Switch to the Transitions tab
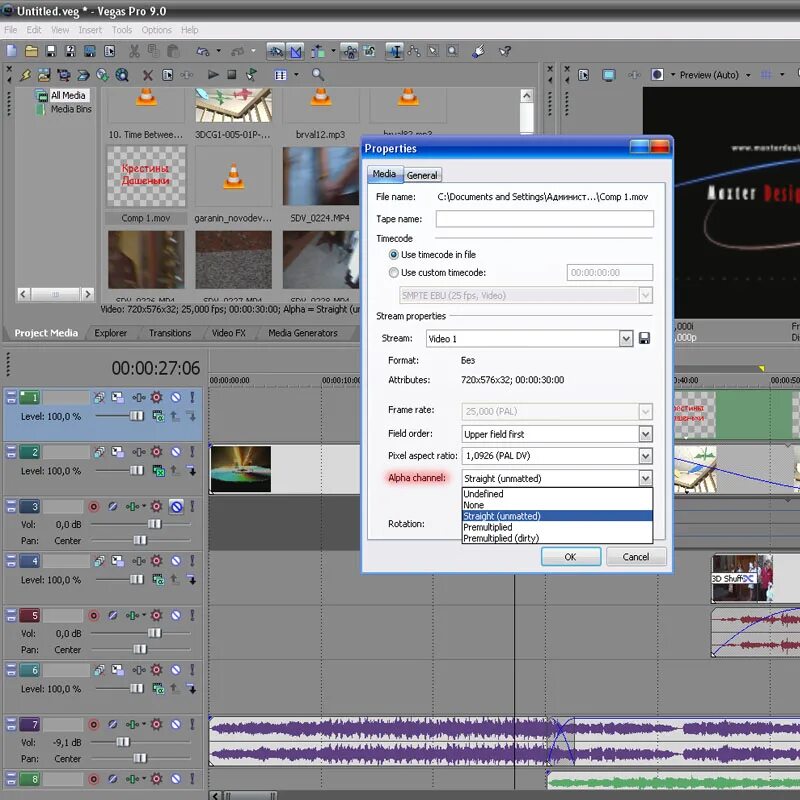This screenshot has height=800, width=800. pos(169,333)
